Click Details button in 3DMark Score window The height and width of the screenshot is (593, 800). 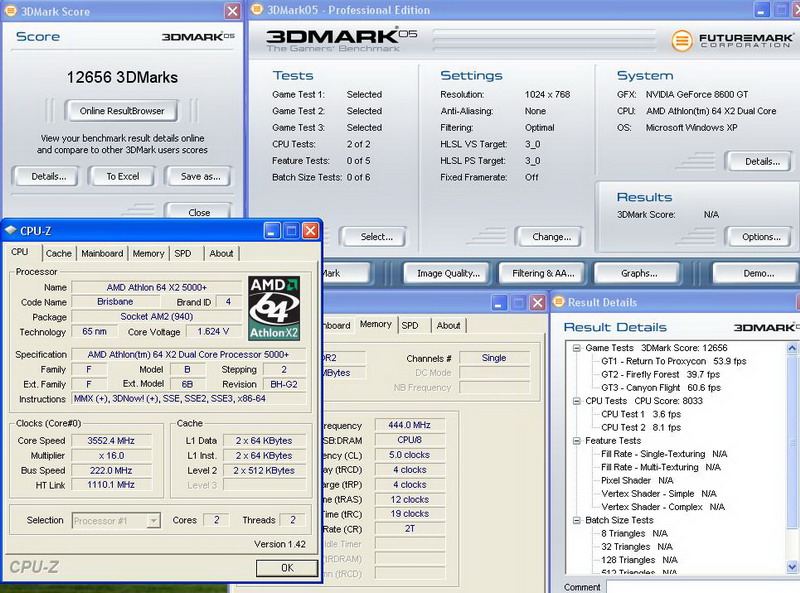pyautogui.click(x=48, y=177)
